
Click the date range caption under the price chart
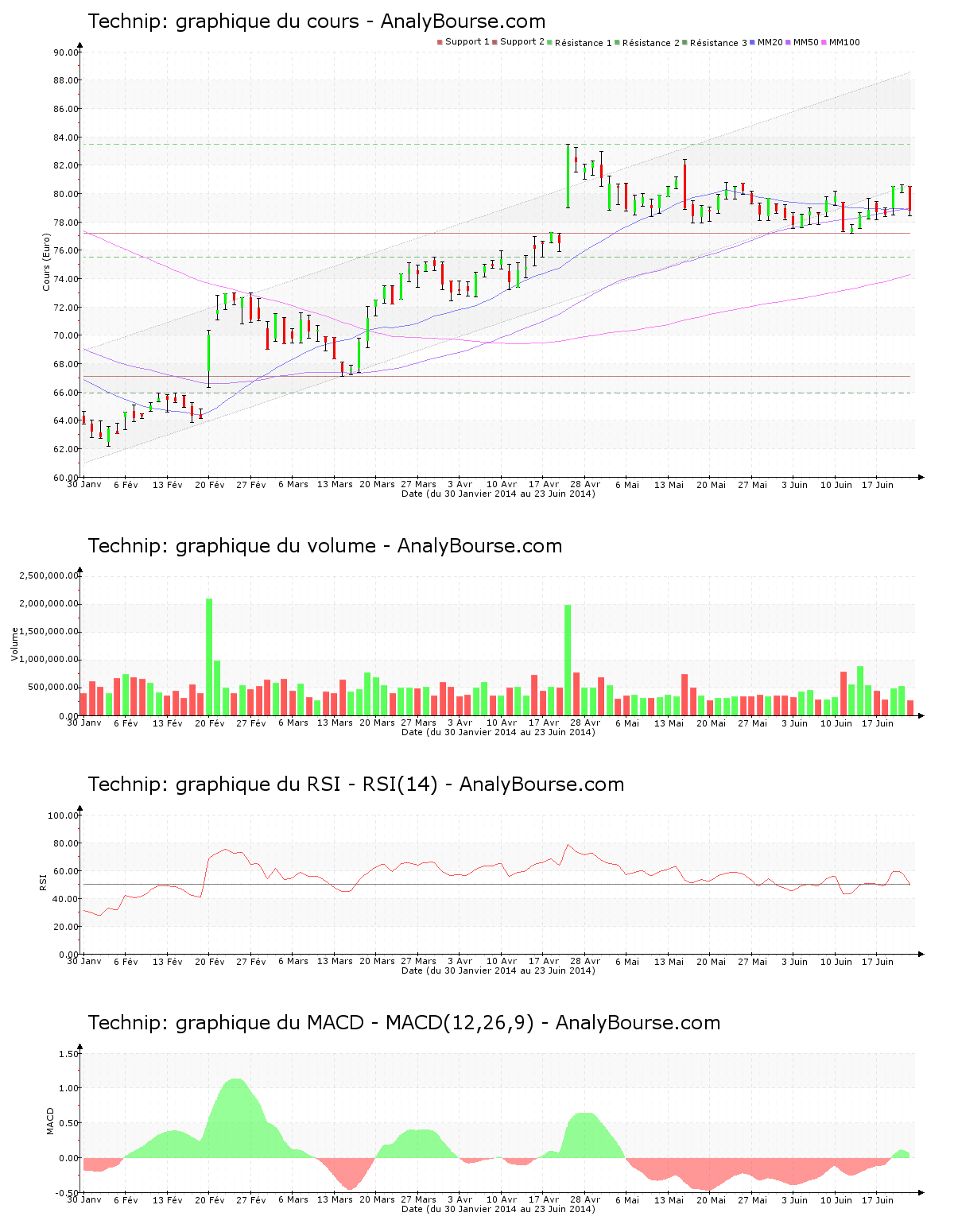click(498, 494)
